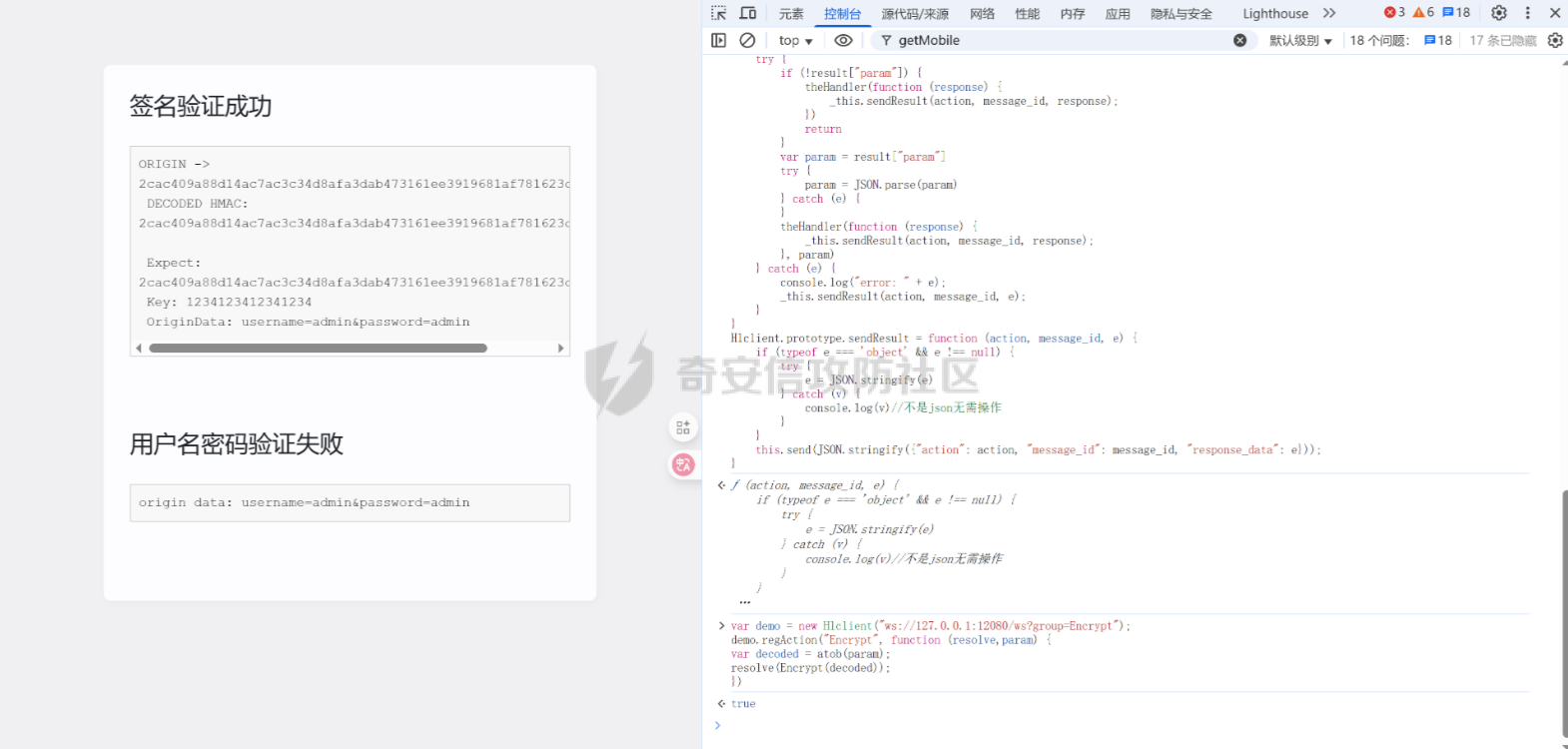Click the OriginData: username=admin&password=admin line
Viewport: 1568px width, 749px height.
point(308,322)
